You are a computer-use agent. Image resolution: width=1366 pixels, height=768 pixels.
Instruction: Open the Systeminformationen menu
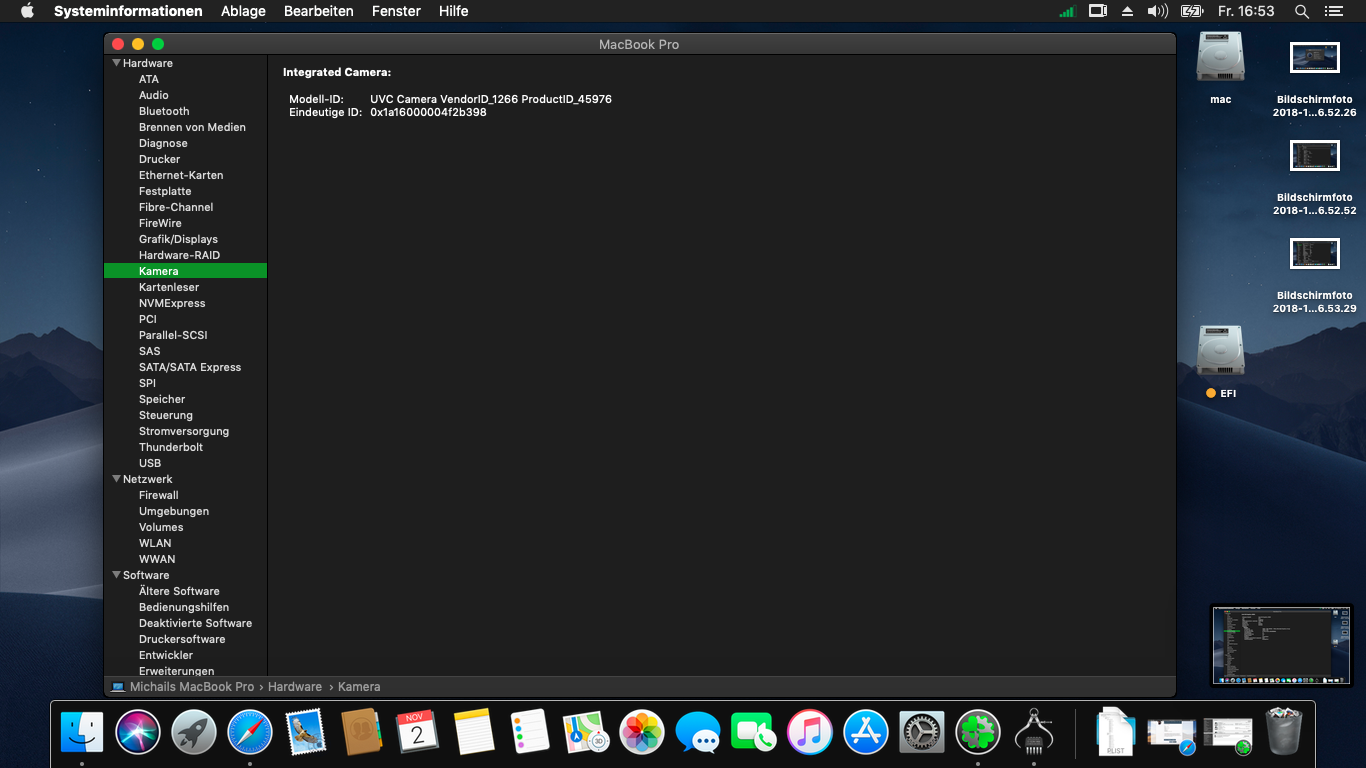[x=128, y=11]
